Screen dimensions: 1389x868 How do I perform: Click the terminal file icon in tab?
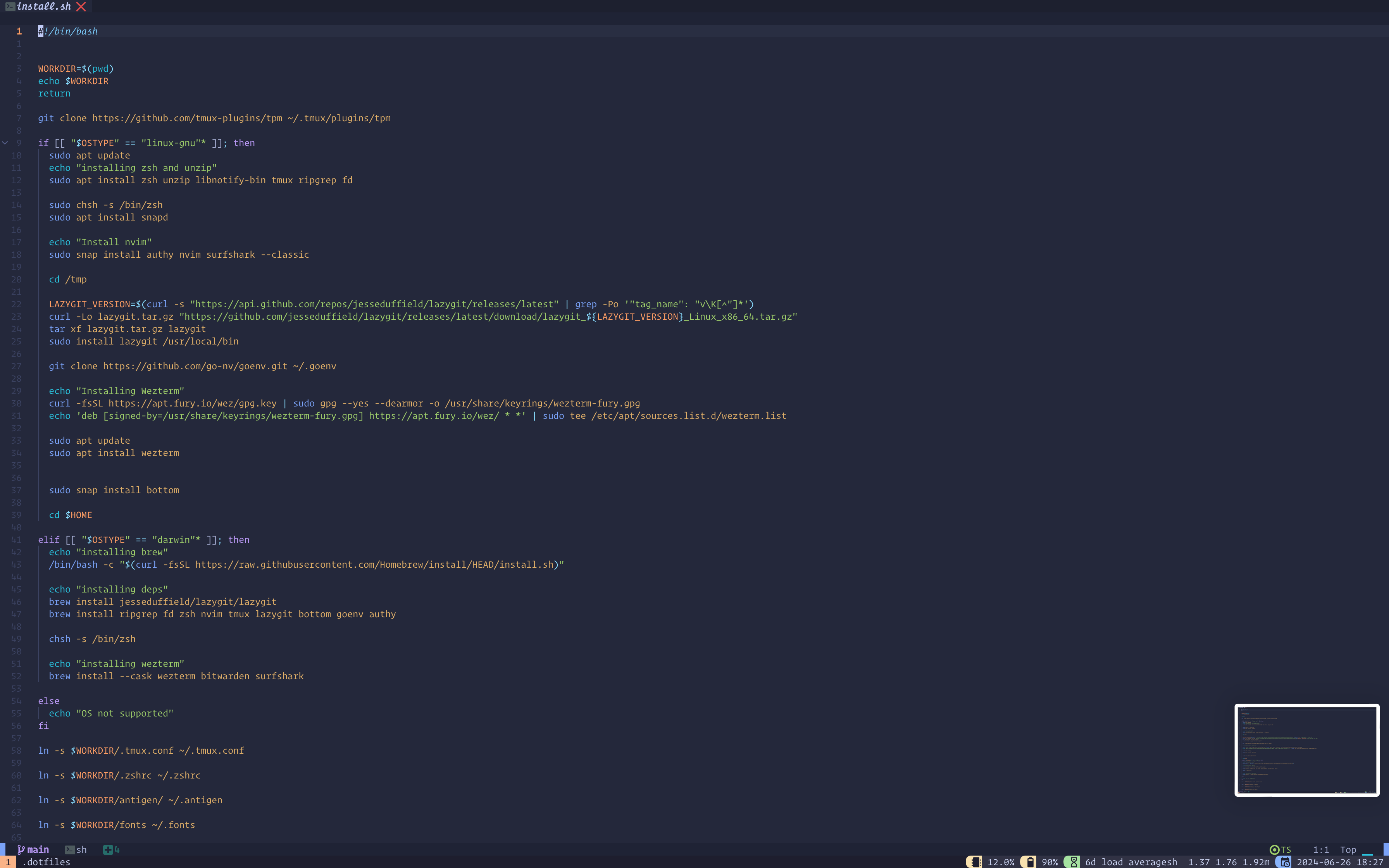coord(10,7)
